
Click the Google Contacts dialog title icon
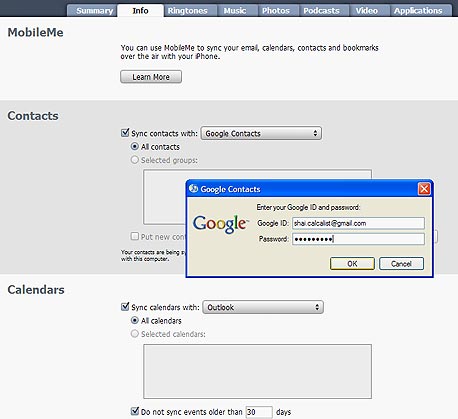click(x=193, y=189)
